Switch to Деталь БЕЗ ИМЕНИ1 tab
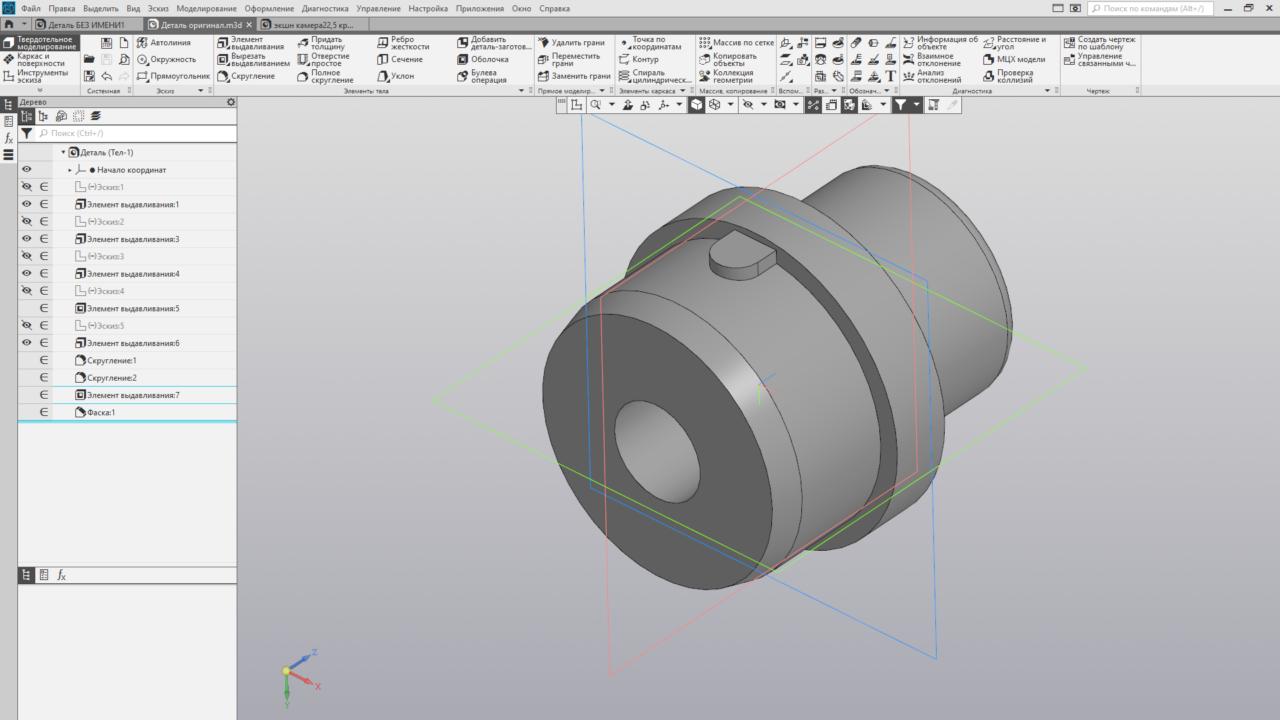The image size is (1280, 720). [87, 23]
